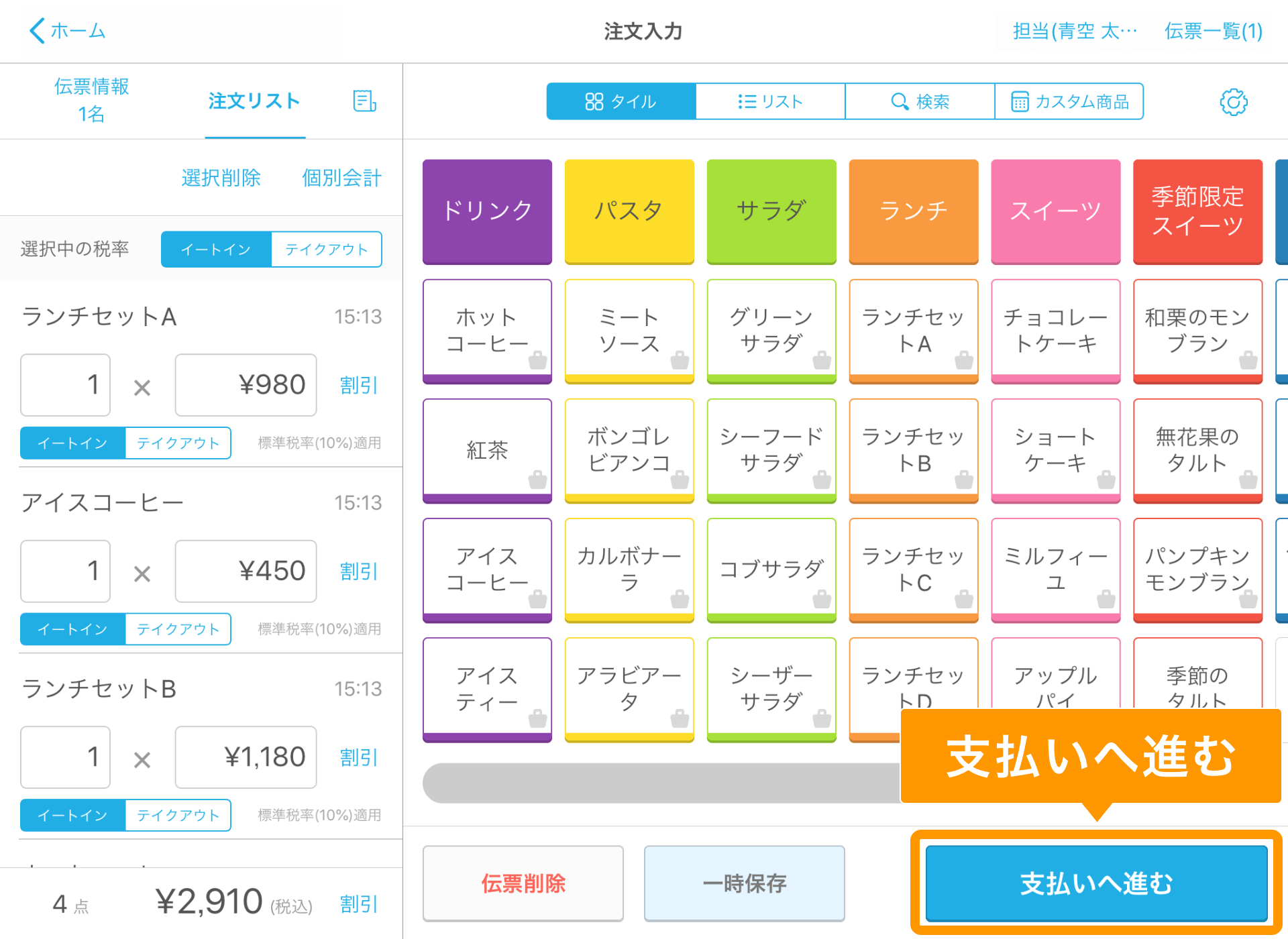The image size is (1288, 939).
Task: Select the purple ドリンク category
Action: 487,211
